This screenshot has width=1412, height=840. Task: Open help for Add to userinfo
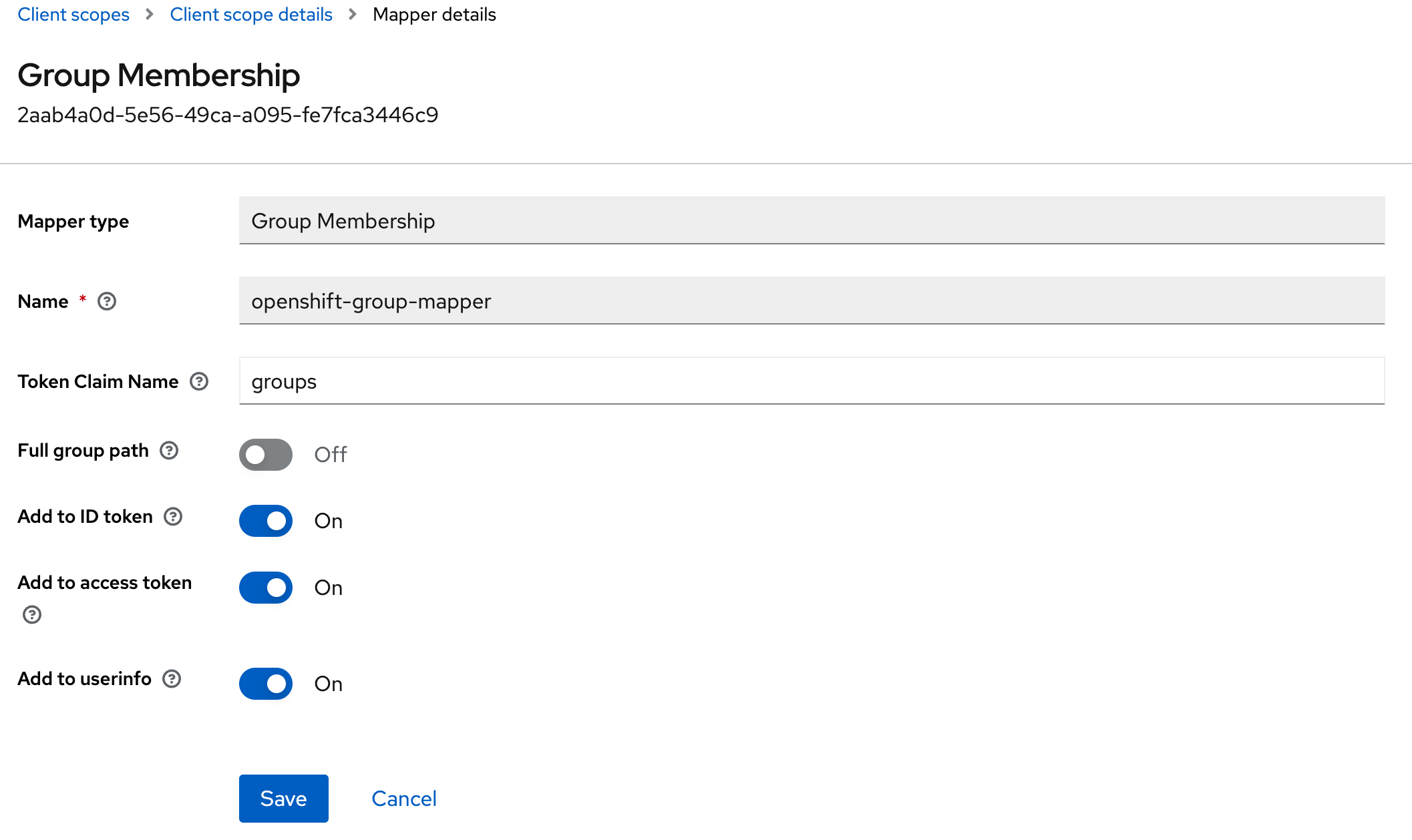(x=172, y=678)
